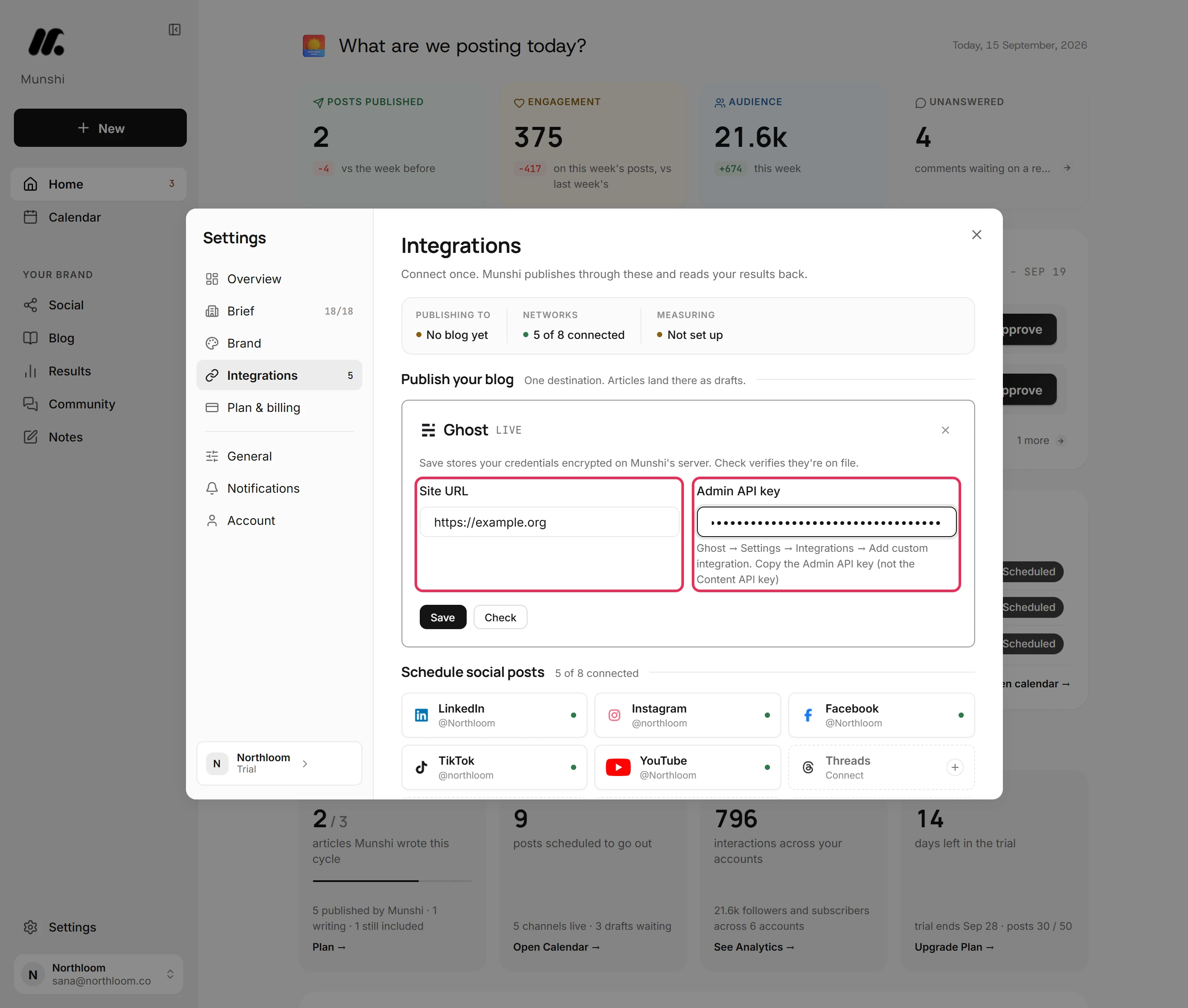The width and height of the screenshot is (1188, 1008).
Task: Click the LinkedIn logo icon
Action: pos(421,716)
